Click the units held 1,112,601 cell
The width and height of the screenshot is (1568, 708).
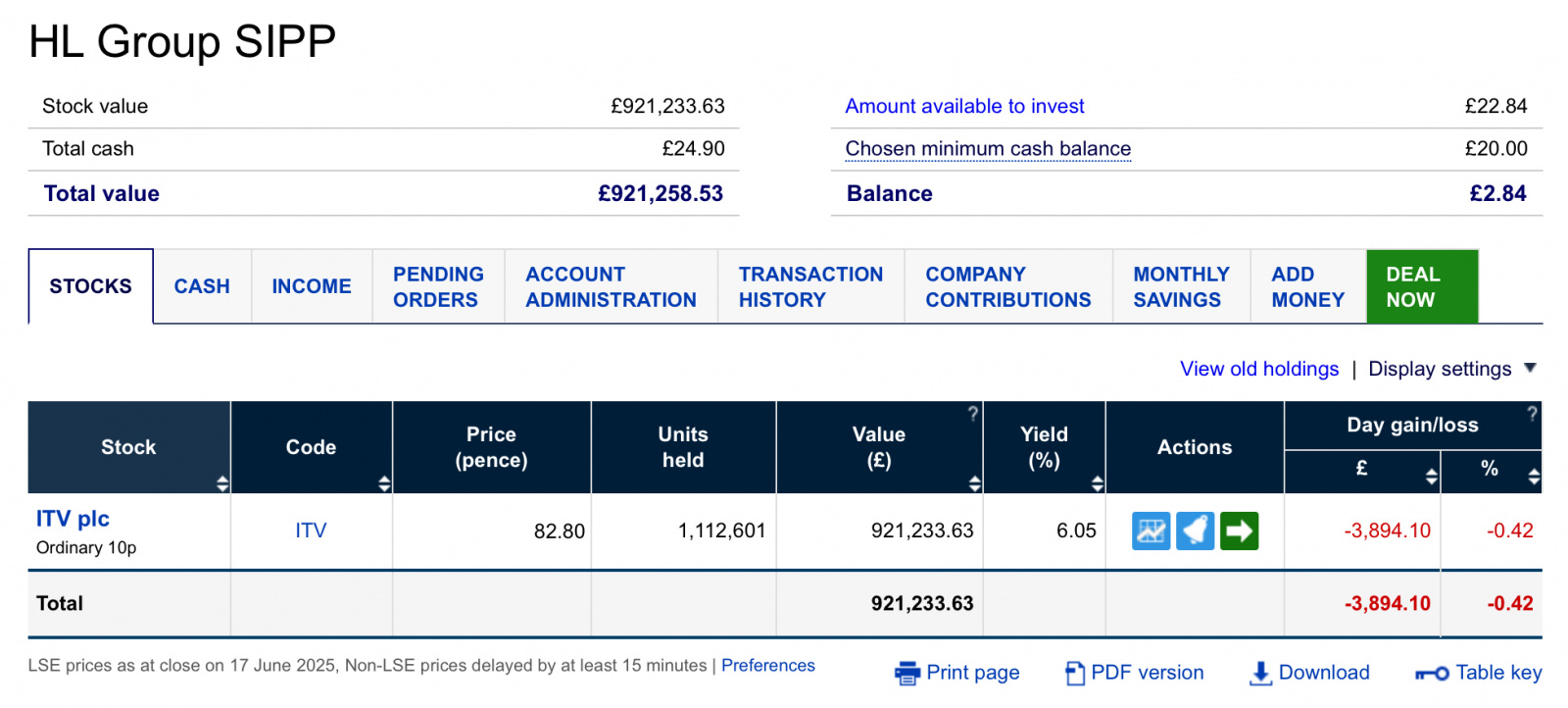pyautogui.click(x=684, y=531)
